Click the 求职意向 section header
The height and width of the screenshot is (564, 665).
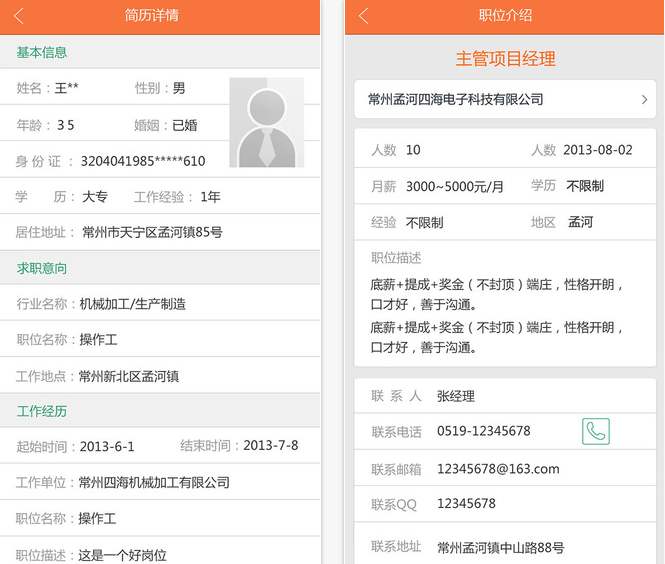pyautogui.click(x=42, y=268)
